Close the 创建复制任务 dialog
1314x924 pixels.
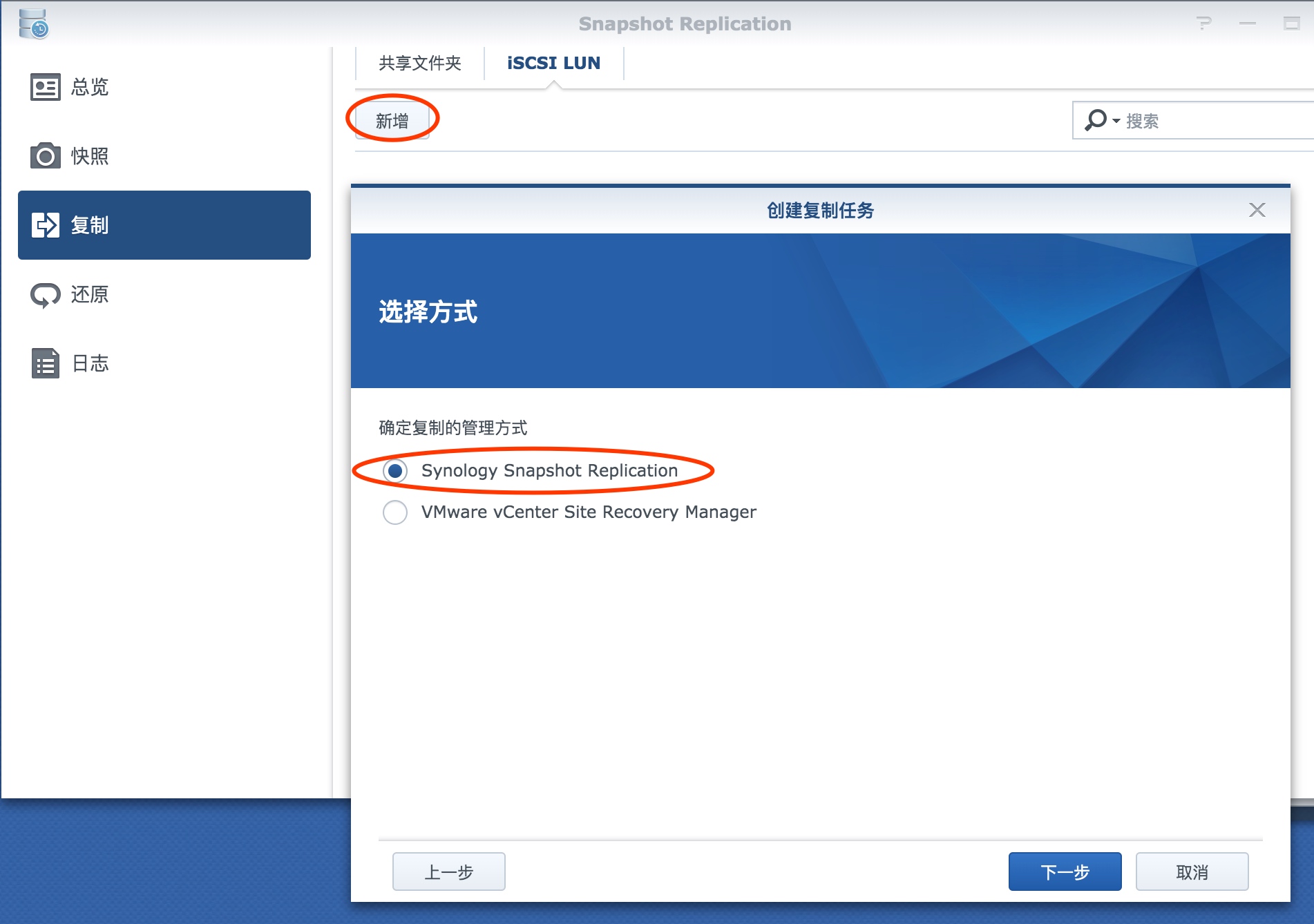point(1257,210)
